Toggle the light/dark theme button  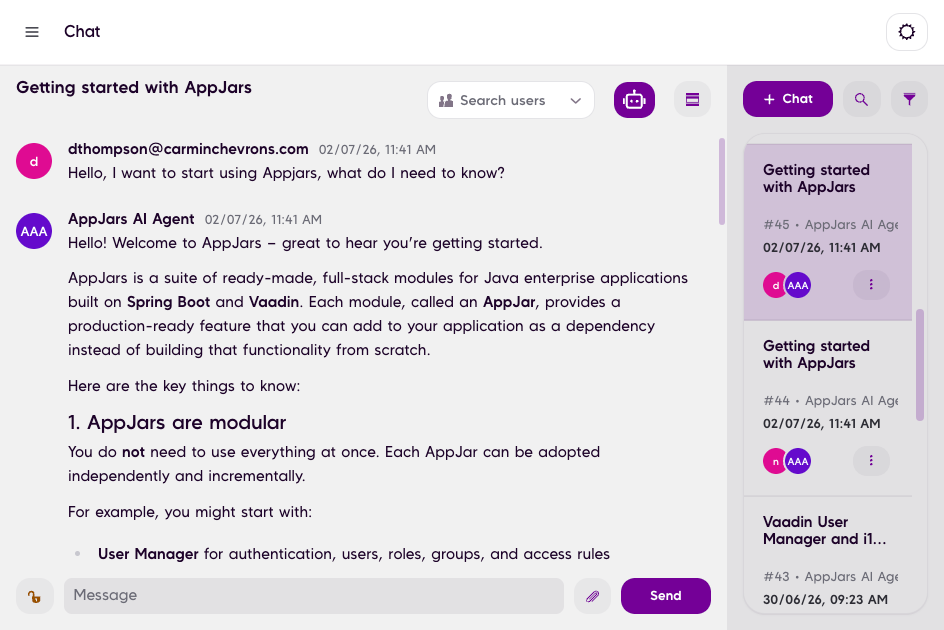tap(907, 32)
